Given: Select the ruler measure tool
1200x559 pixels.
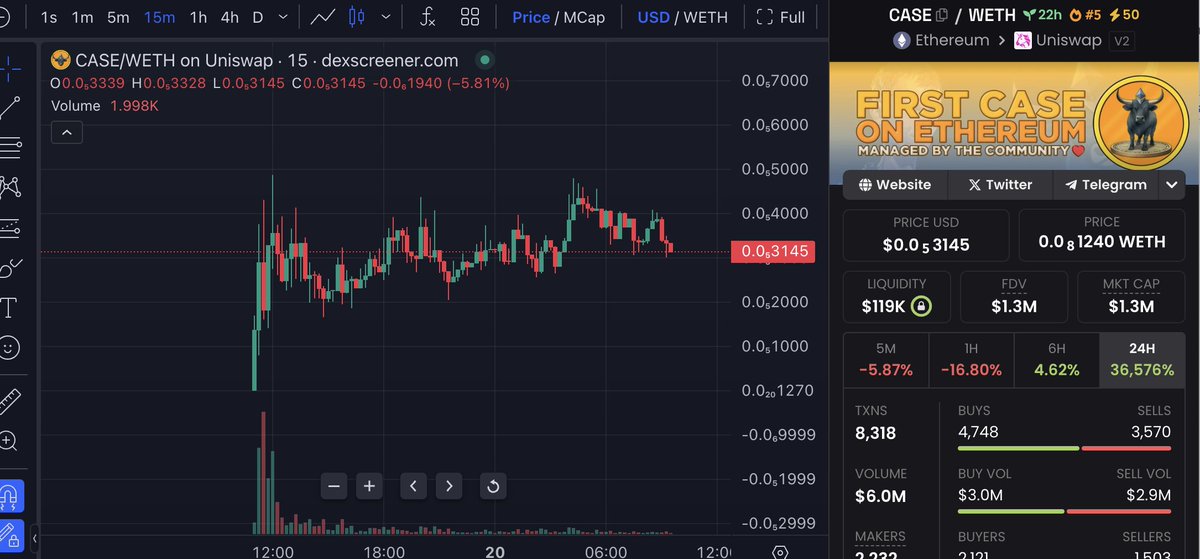Looking at the screenshot, I should 10,401.
